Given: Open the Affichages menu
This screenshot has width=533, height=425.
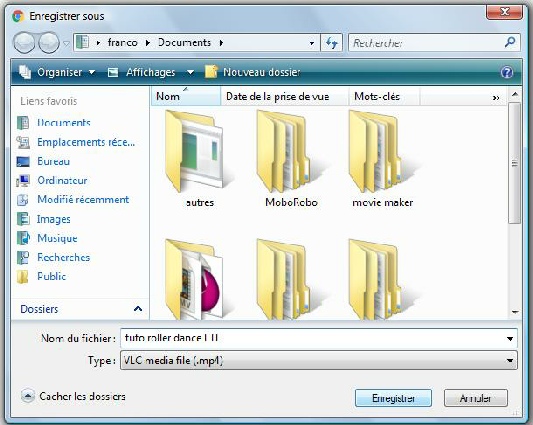Looking at the screenshot, I should coord(151,72).
